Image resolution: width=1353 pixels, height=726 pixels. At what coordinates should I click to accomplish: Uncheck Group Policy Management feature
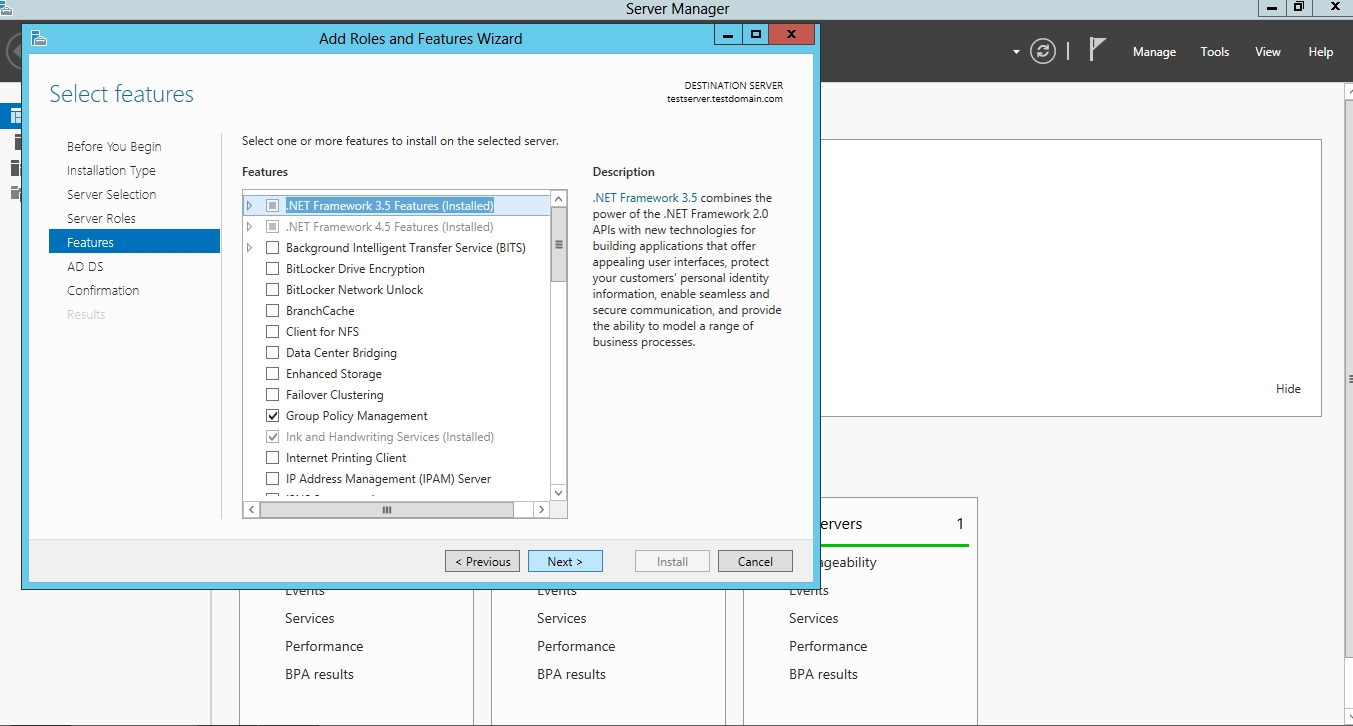272,416
